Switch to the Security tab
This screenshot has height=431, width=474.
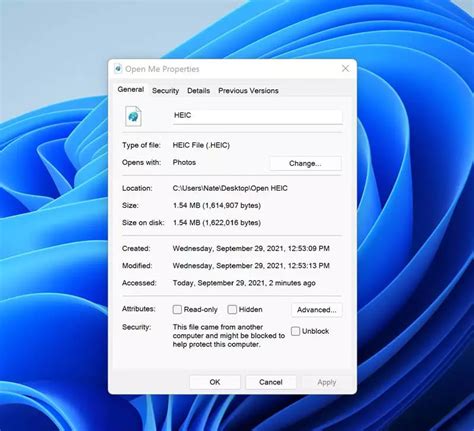point(165,91)
